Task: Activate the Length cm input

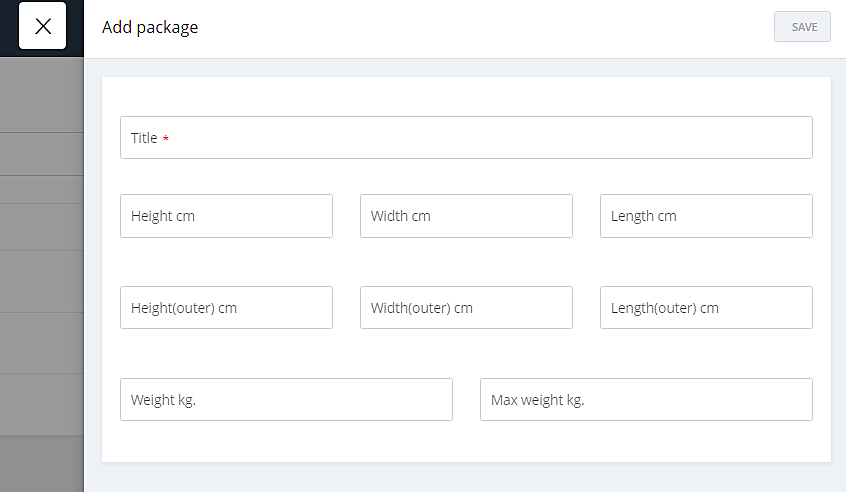Action: (x=706, y=216)
